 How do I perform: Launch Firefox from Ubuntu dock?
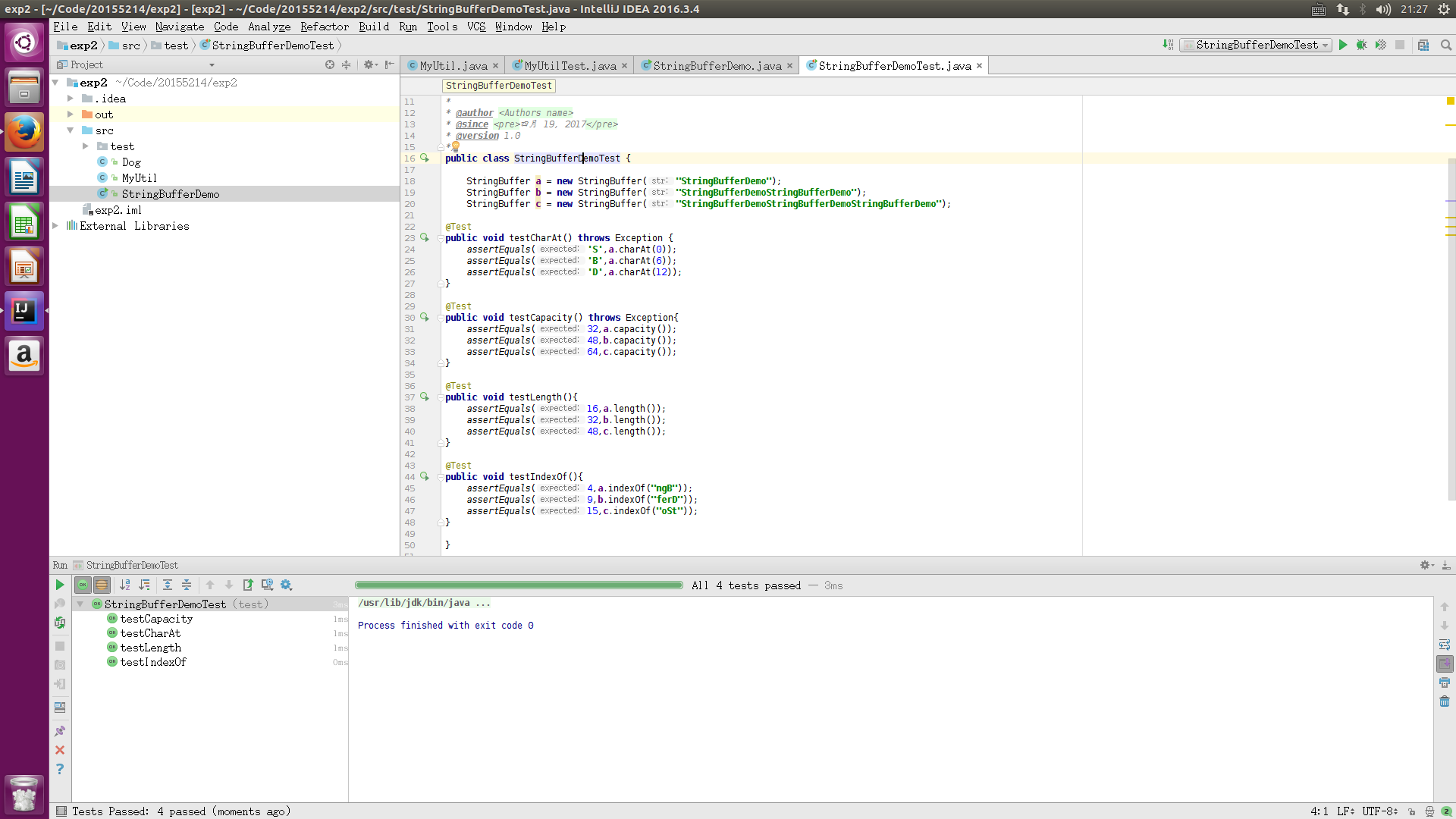pyautogui.click(x=24, y=132)
